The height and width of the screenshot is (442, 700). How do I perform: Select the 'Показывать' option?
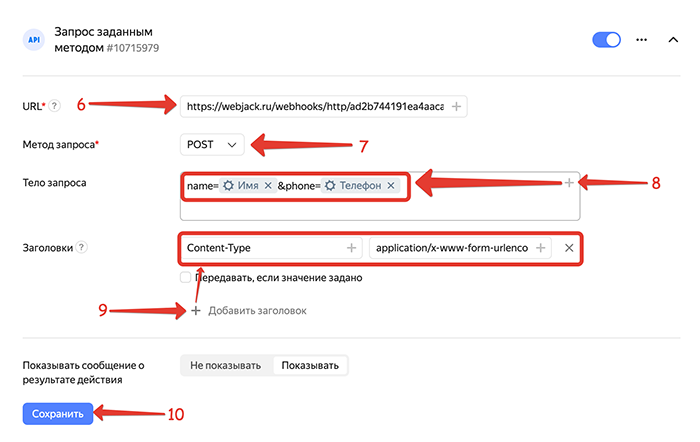(310, 366)
